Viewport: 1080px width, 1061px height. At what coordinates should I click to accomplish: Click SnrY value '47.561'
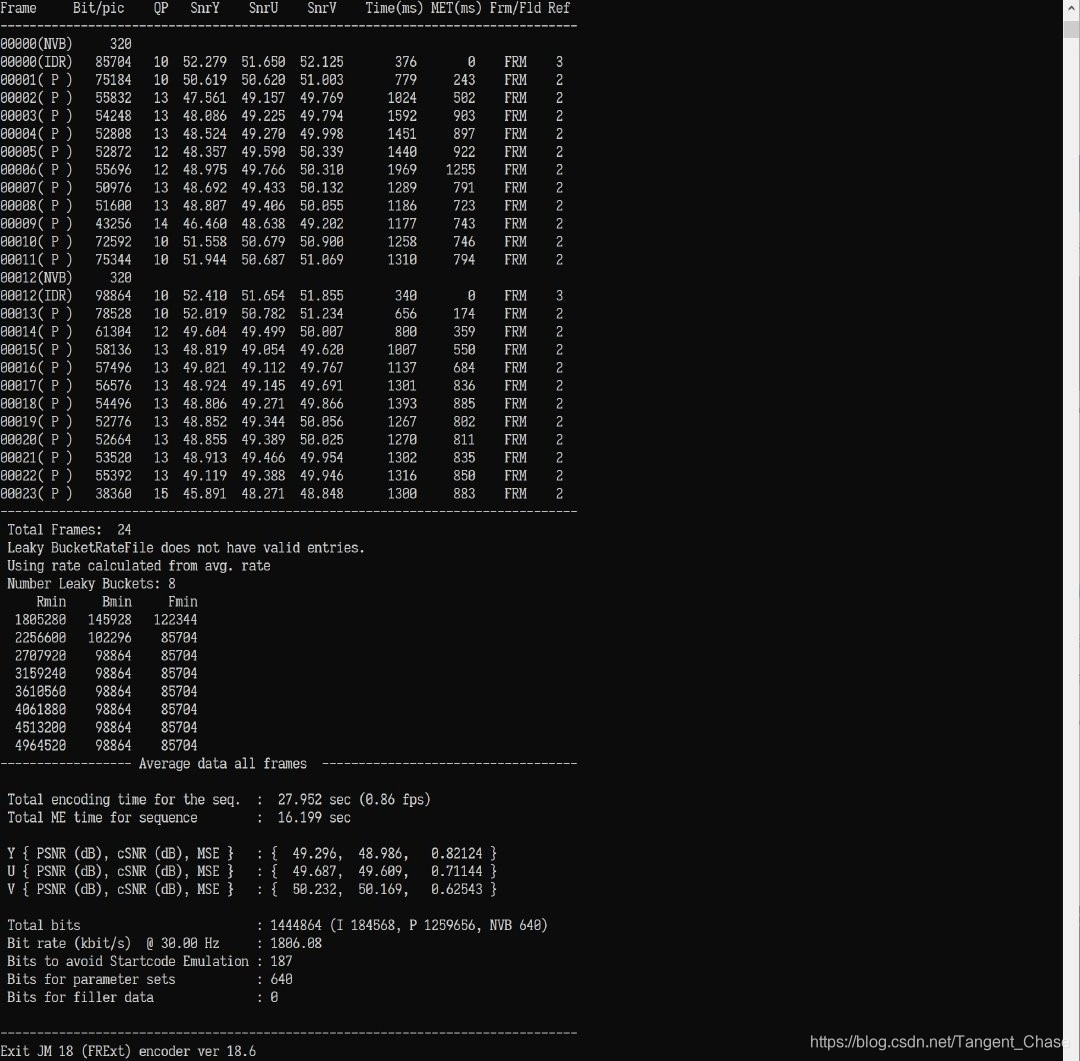[x=205, y=98]
